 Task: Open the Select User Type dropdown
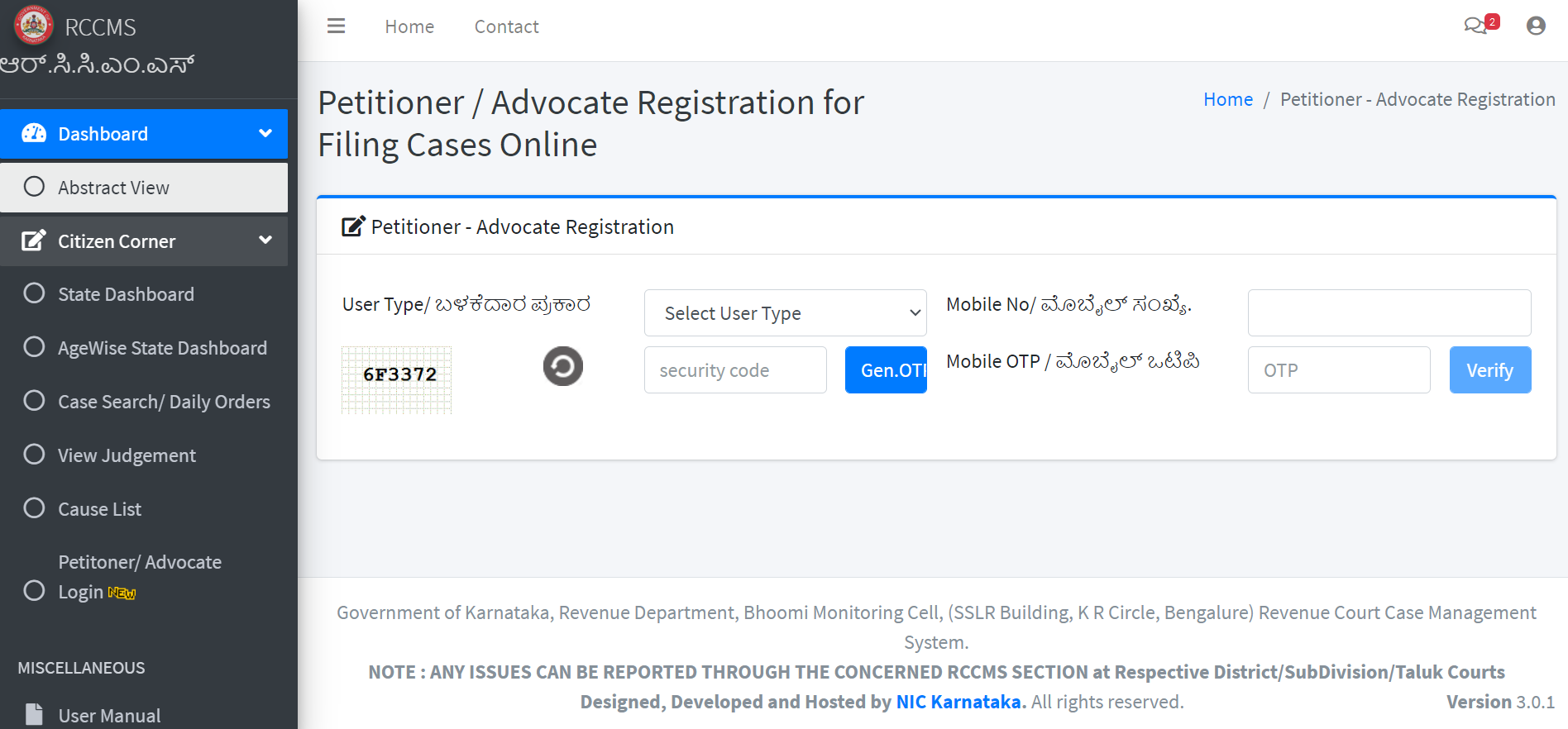click(784, 312)
